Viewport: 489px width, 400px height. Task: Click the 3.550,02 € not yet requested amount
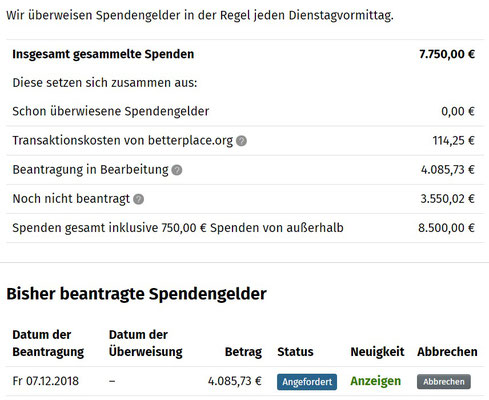(448, 199)
